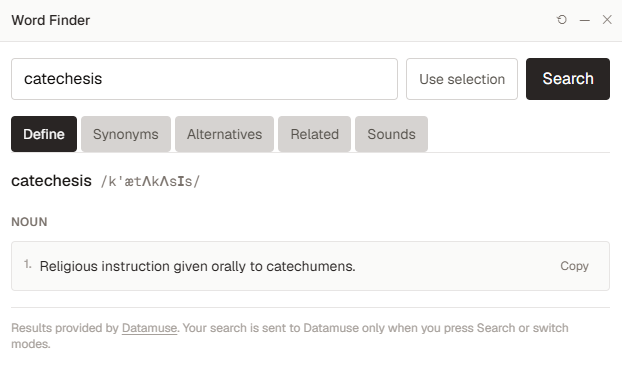Screen dimensions: 622x374
Task: Switch to the Related tab
Action: tap(315, 134)
